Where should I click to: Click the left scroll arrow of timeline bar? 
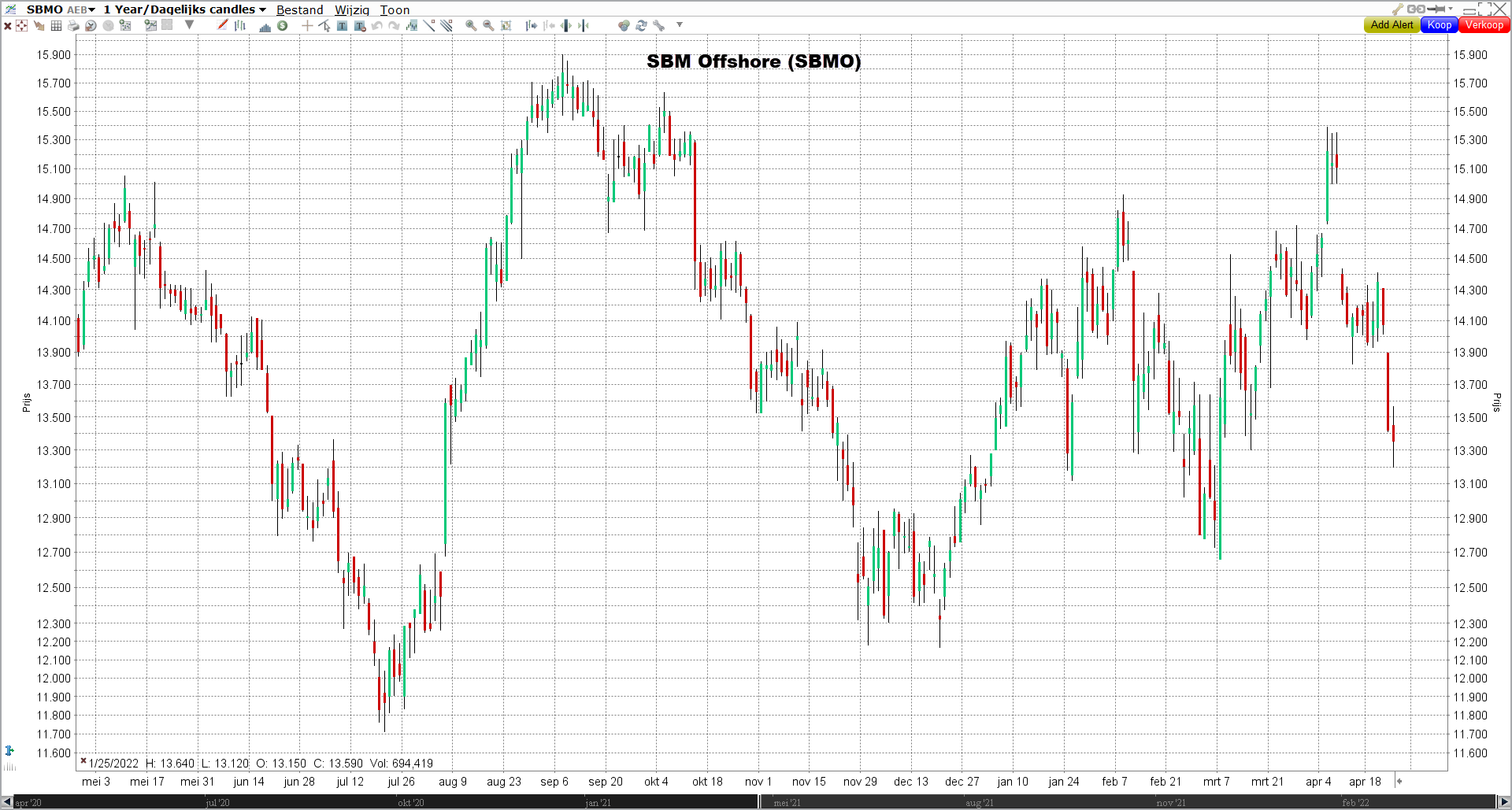click(7, 802)
